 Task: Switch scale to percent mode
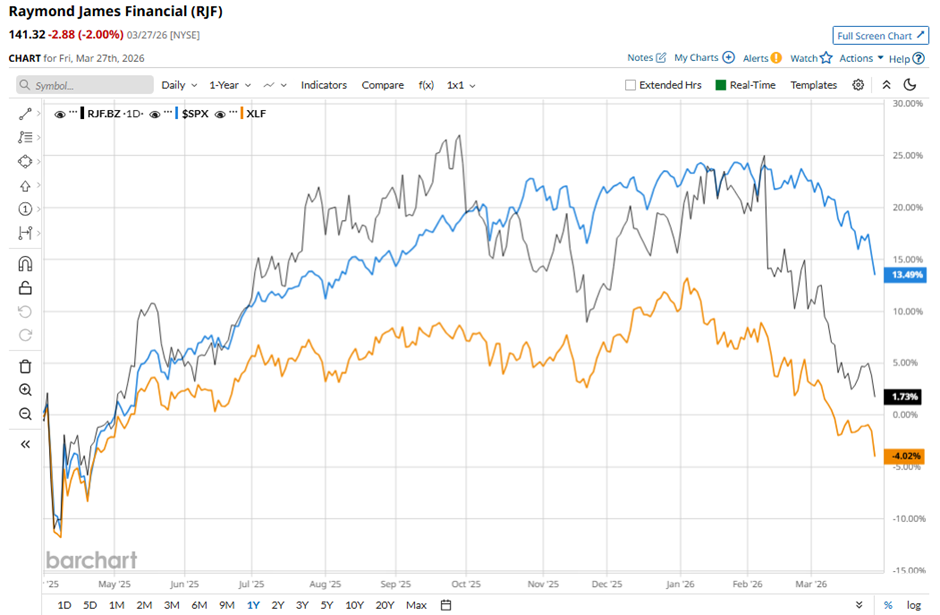pos(888,605)
